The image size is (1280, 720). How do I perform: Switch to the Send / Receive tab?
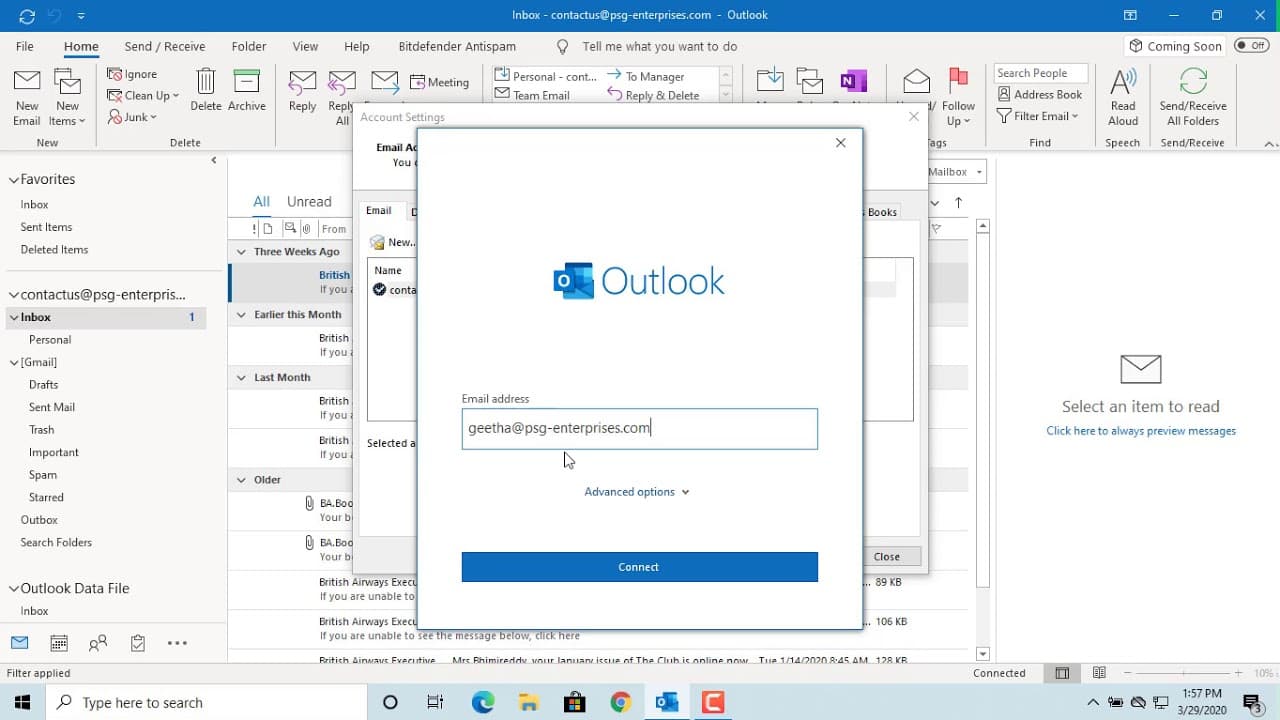[x=165, y=46]
